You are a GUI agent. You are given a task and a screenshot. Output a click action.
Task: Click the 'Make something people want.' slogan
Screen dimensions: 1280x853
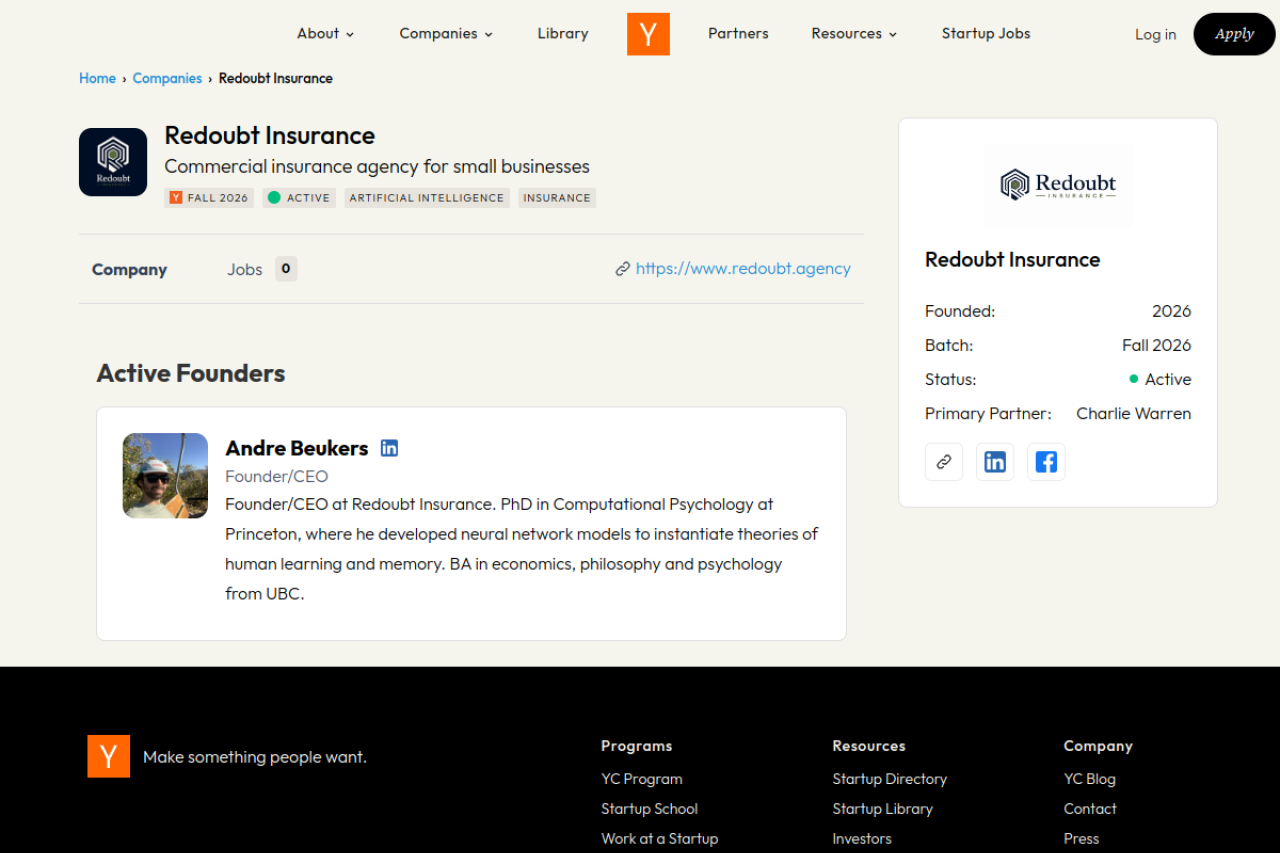255,757
